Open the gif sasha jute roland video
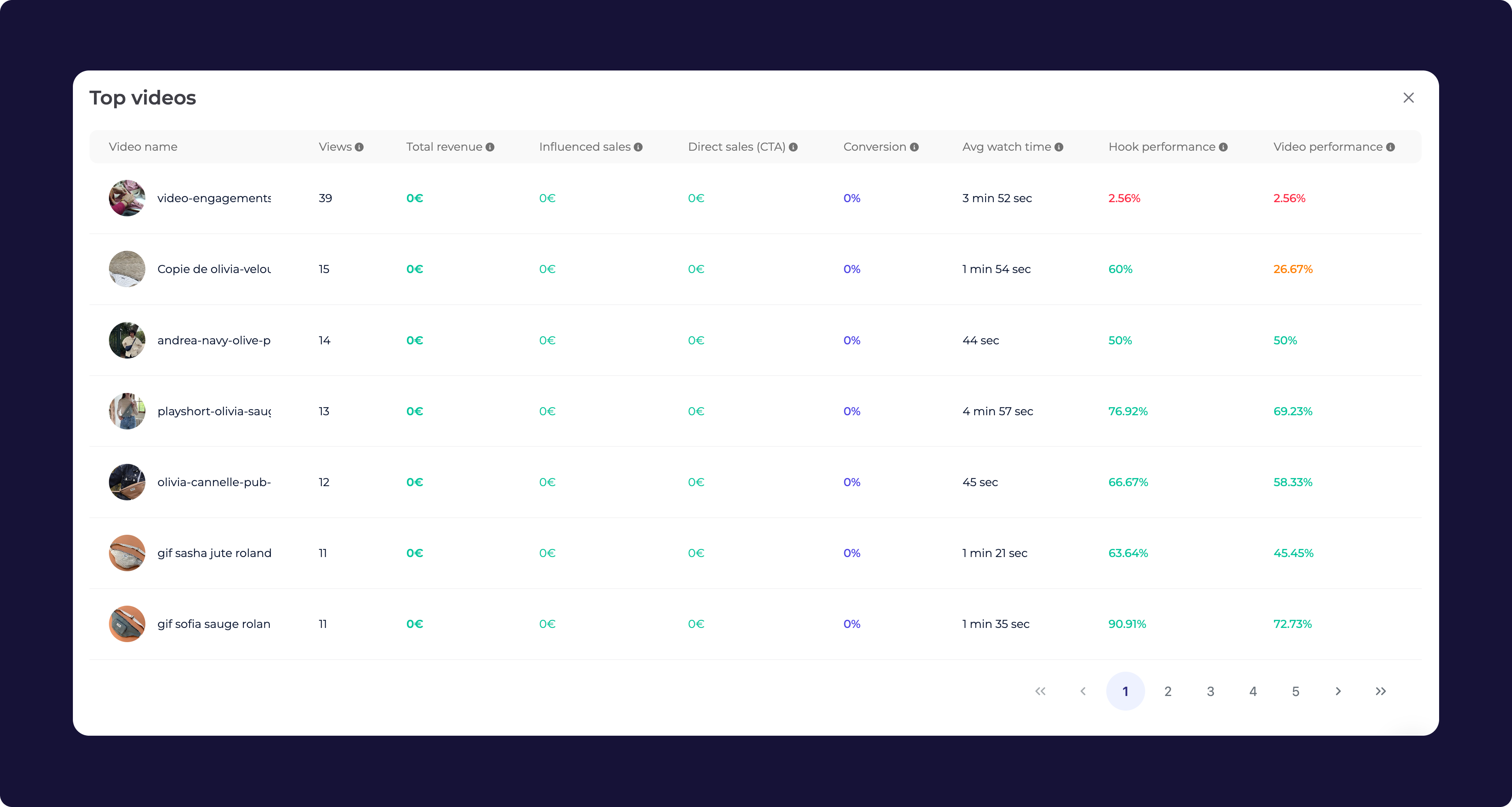This screenshot has width=1512, height=807. point(214,553)
